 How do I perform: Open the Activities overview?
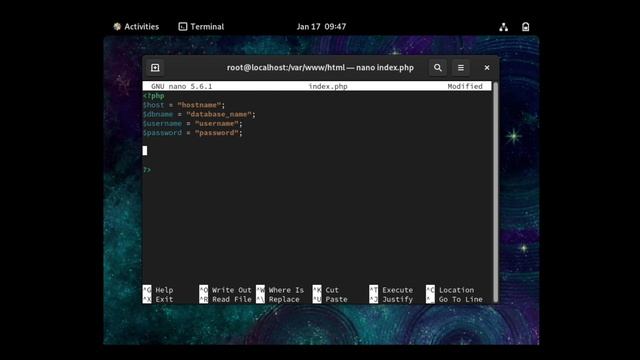[x=136, y=27]
